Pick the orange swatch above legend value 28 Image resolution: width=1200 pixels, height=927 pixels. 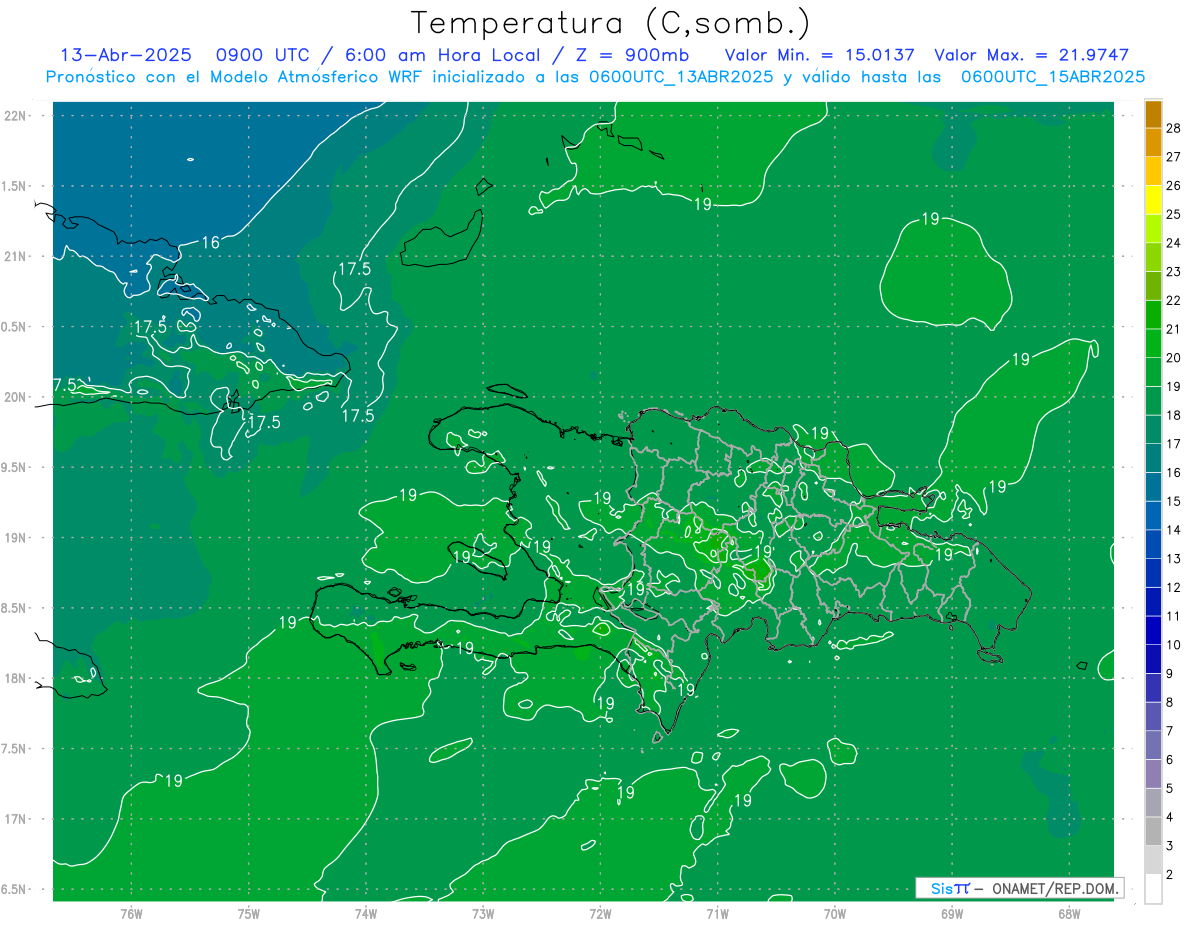[1153, 114]
